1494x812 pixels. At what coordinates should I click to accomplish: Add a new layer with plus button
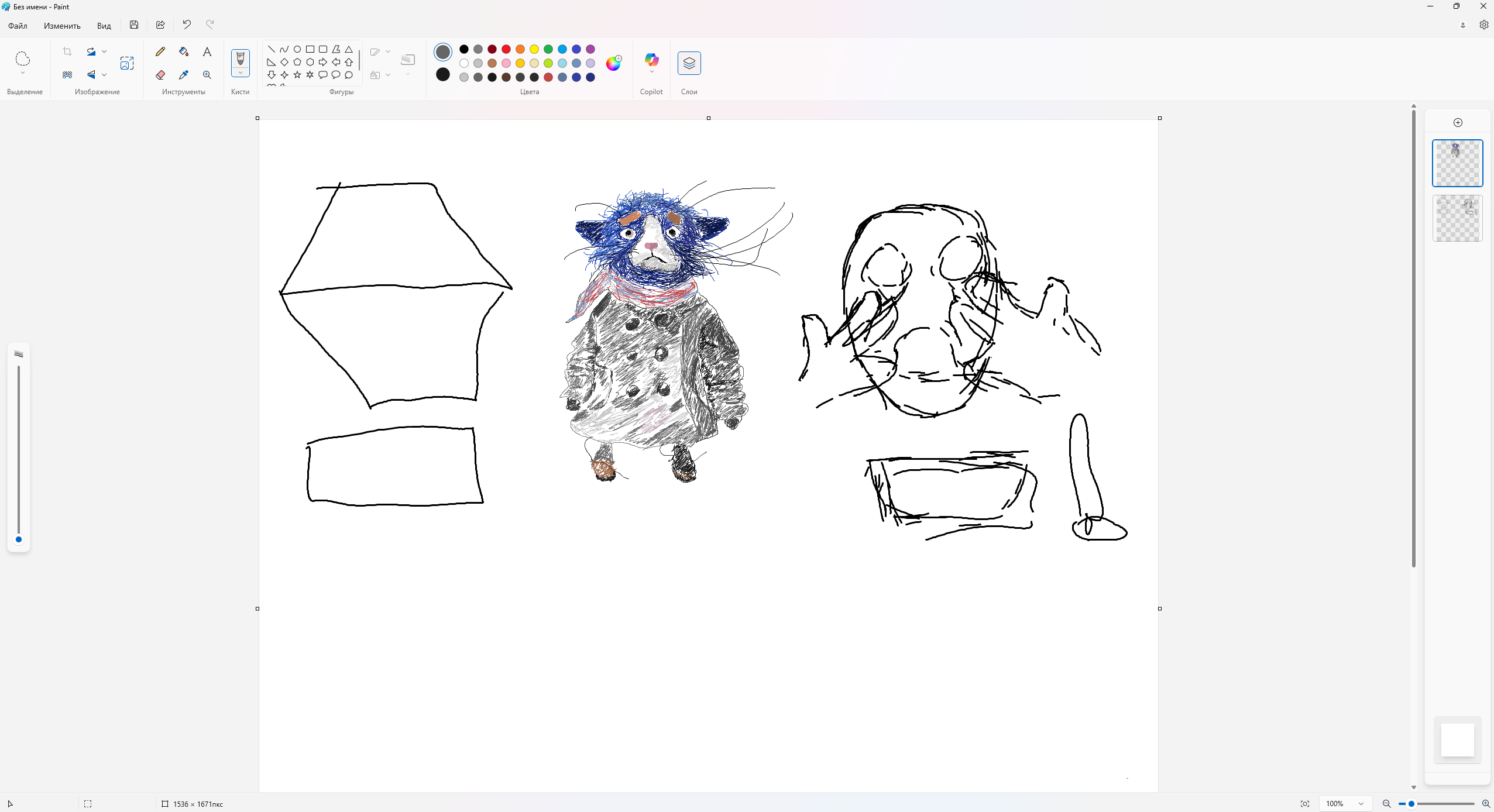(x=1458, y=122)
